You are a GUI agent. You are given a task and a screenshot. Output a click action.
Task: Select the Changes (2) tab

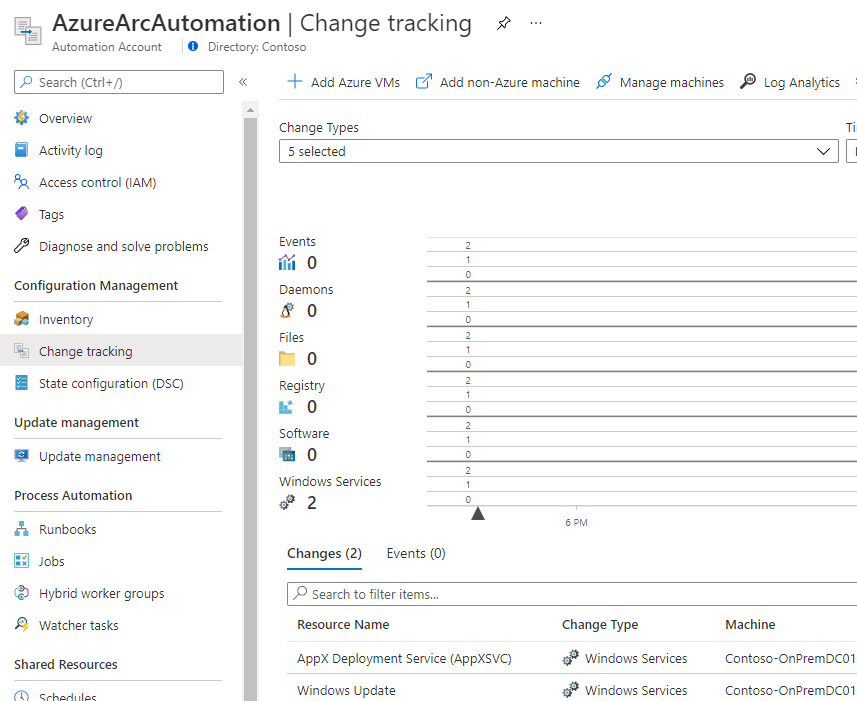pyautogui.click(x=324, y=553)
